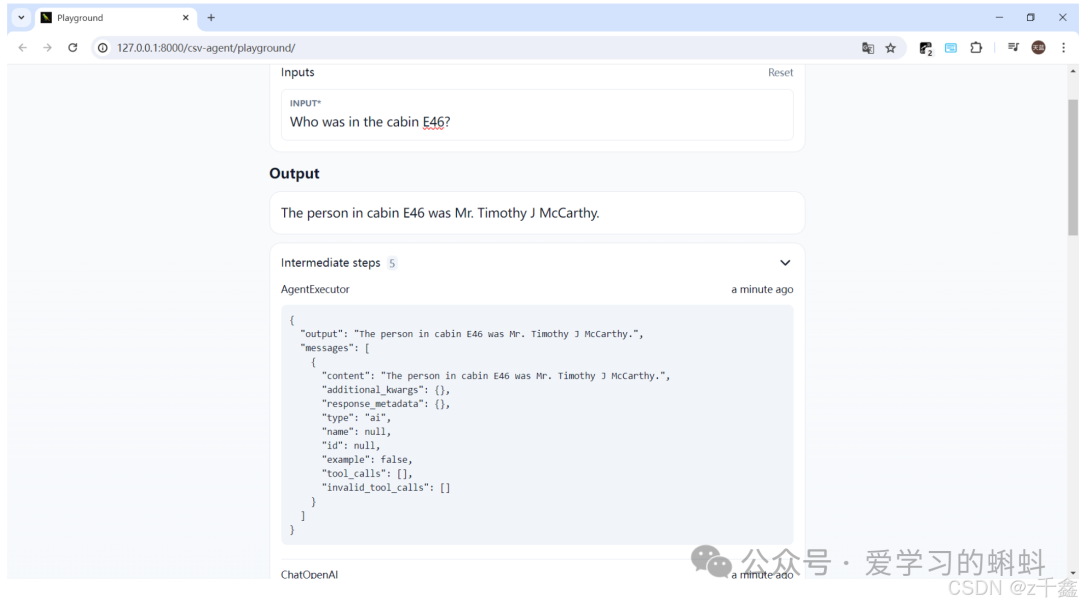
Task: Open the browser profile avatar
Action: click(x=1038, y=48)
